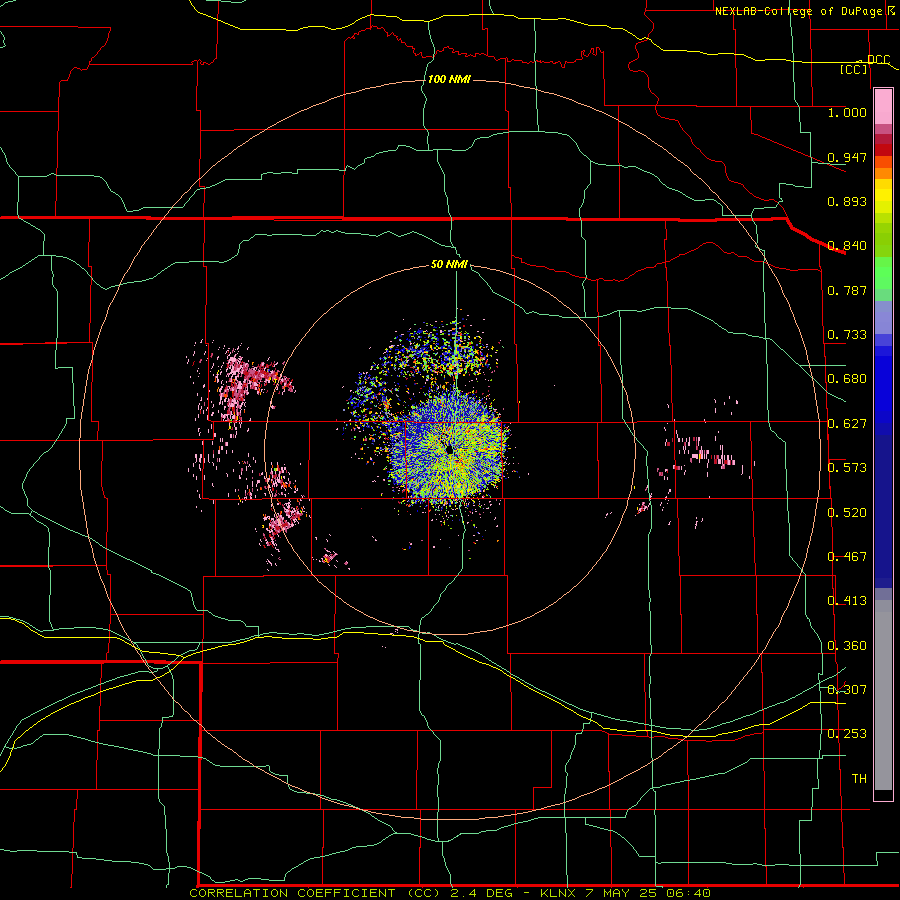Screen dimensions: 900x900
Task: Click the [CC] legend title
Action: pos(854,69)
